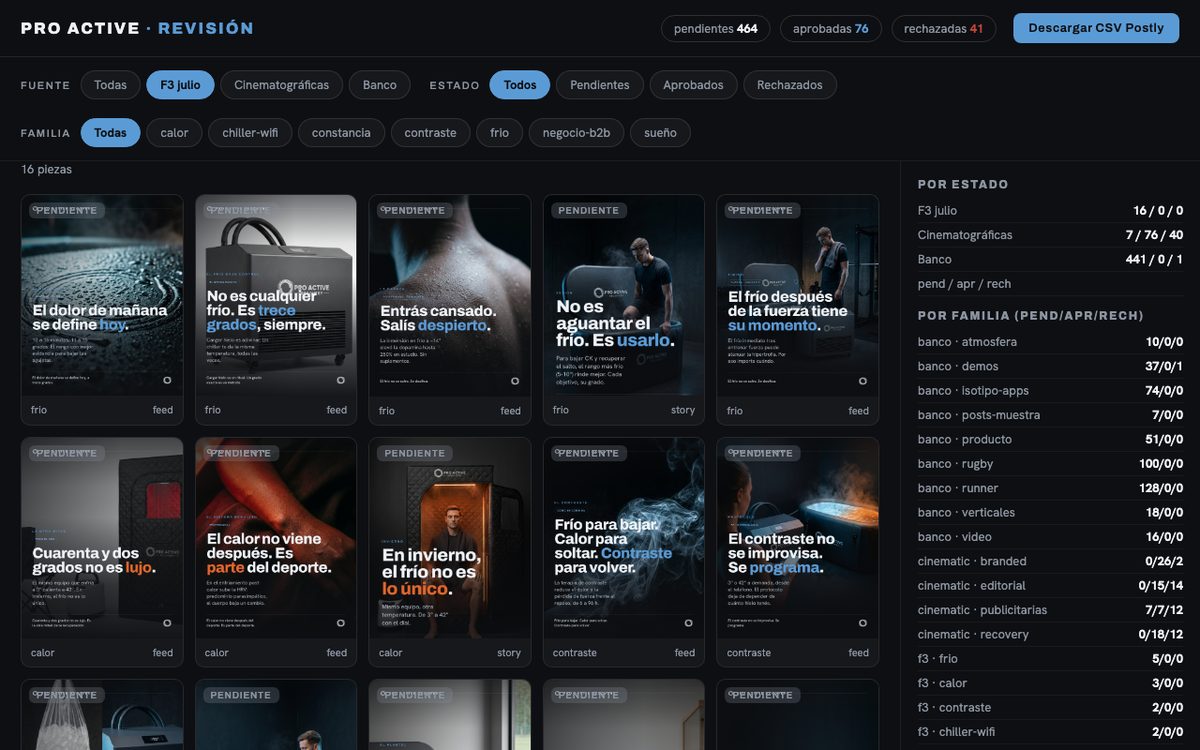This screenshot has width=1200, height=750.
Task: Filter family by sueño
Action: pos(660,133)
